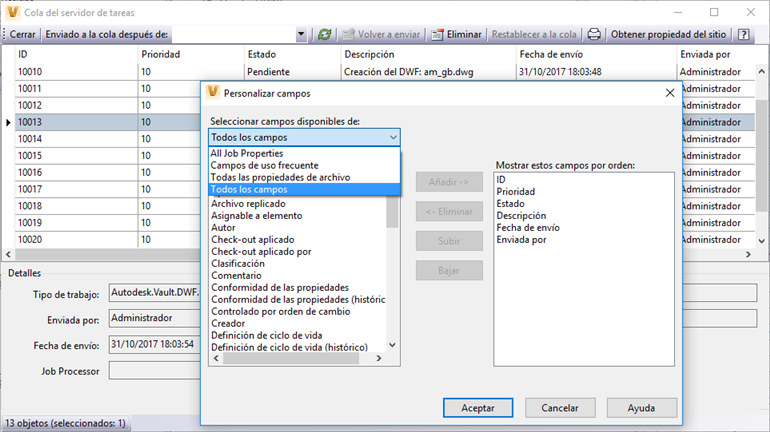Screen dimensions: 770x432
Task: Sort by the Prioridad column header
Action: pyautogui.click(x=191, y=54)
